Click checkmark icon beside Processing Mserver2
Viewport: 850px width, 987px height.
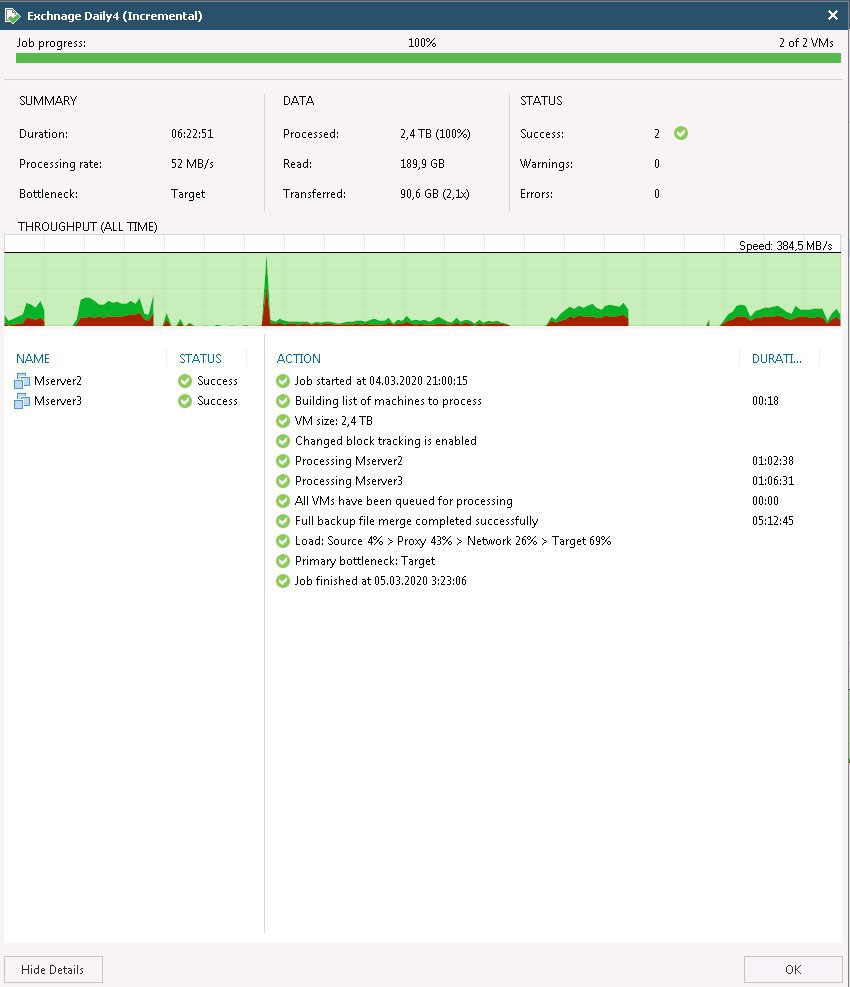(x=283, y=461)
